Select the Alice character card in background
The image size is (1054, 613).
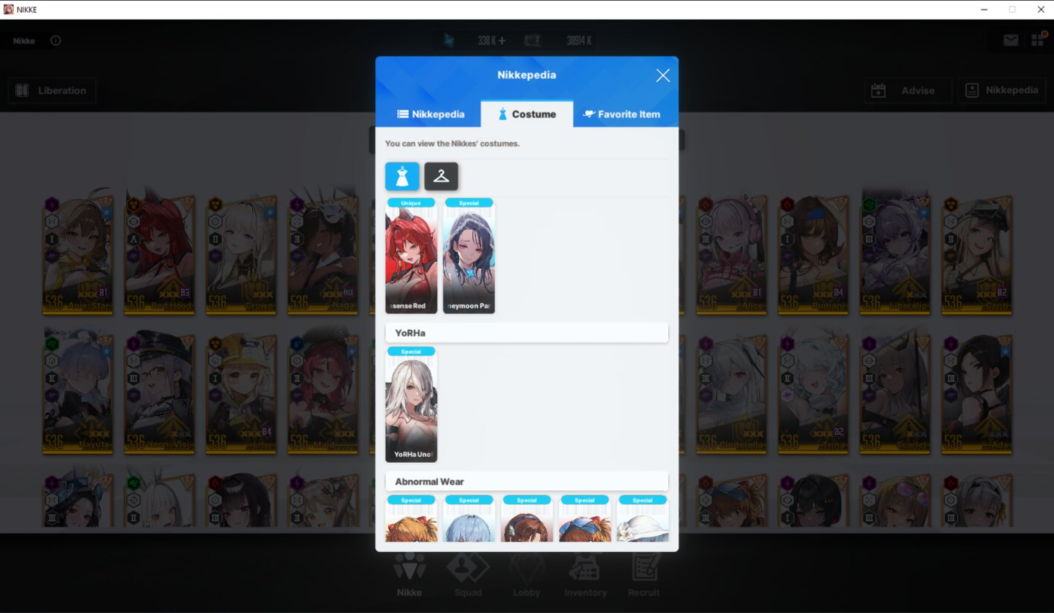[x=731, y=254]
